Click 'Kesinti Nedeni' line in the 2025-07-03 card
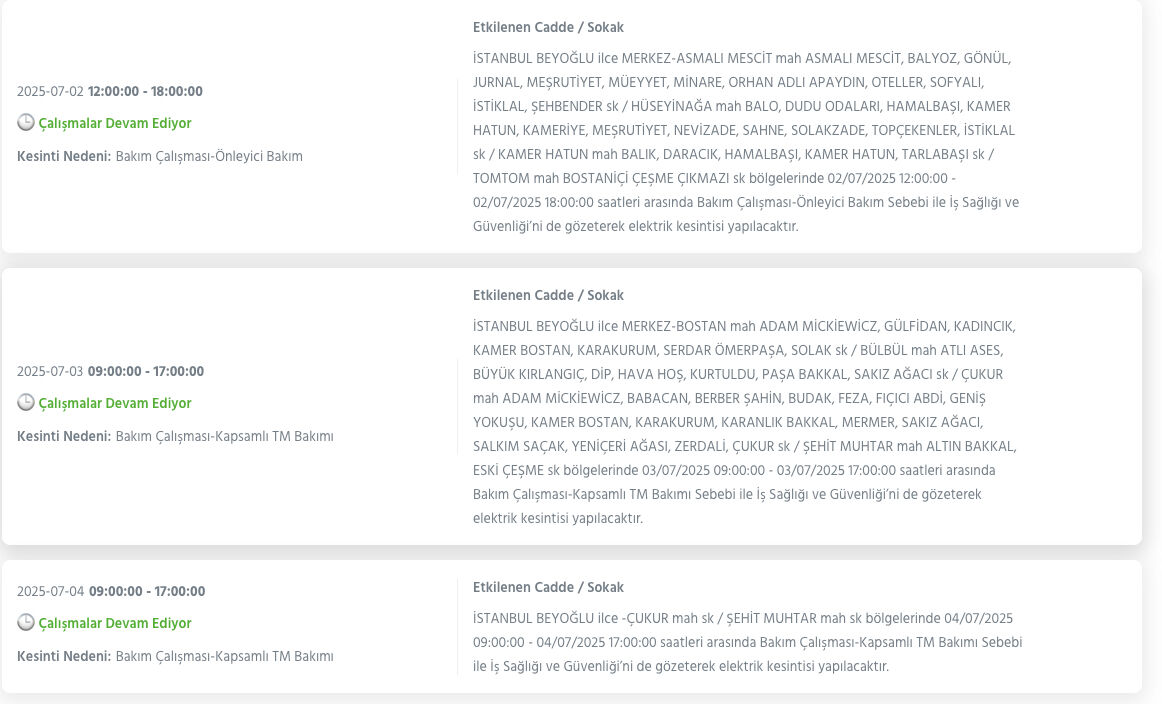The height and width of the screenshot is (704, 1162). [175, 437]
